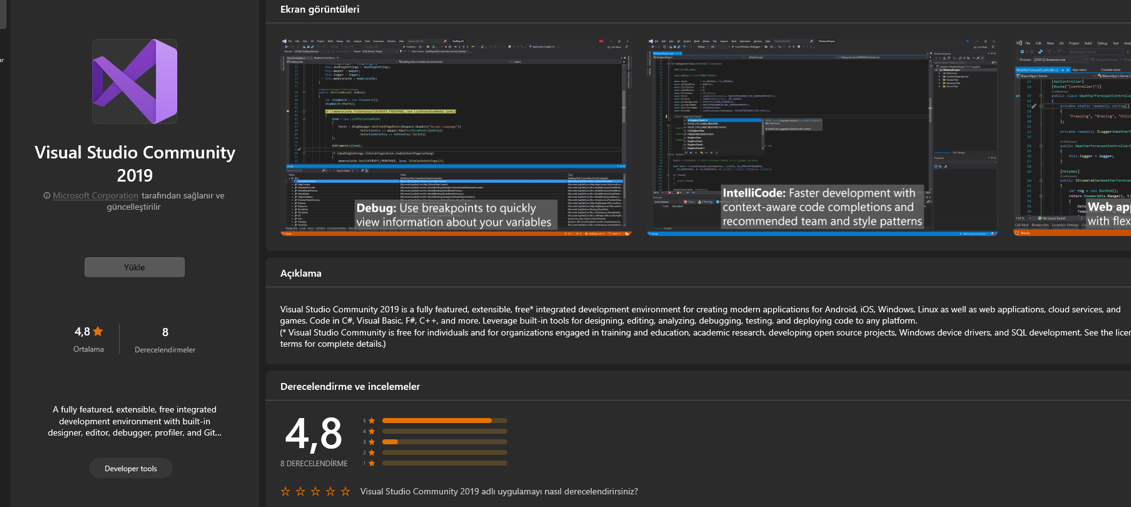Rate the app two stars
Image resolution: width=1131 pixels, height=507 pixels.
point(301,492)
